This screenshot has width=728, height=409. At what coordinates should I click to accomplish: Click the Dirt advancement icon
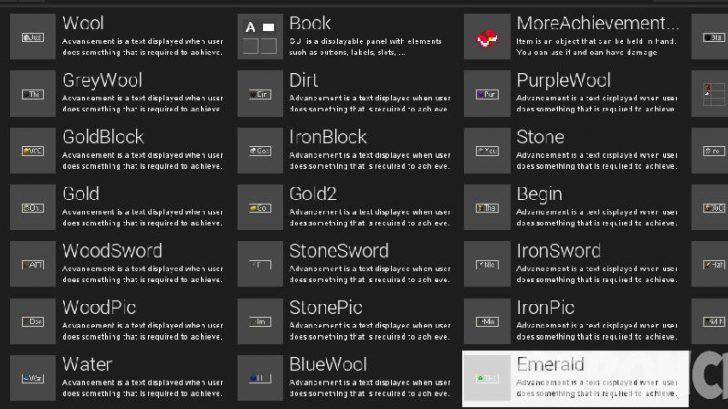pyautogui.click(x=260, y=94)
